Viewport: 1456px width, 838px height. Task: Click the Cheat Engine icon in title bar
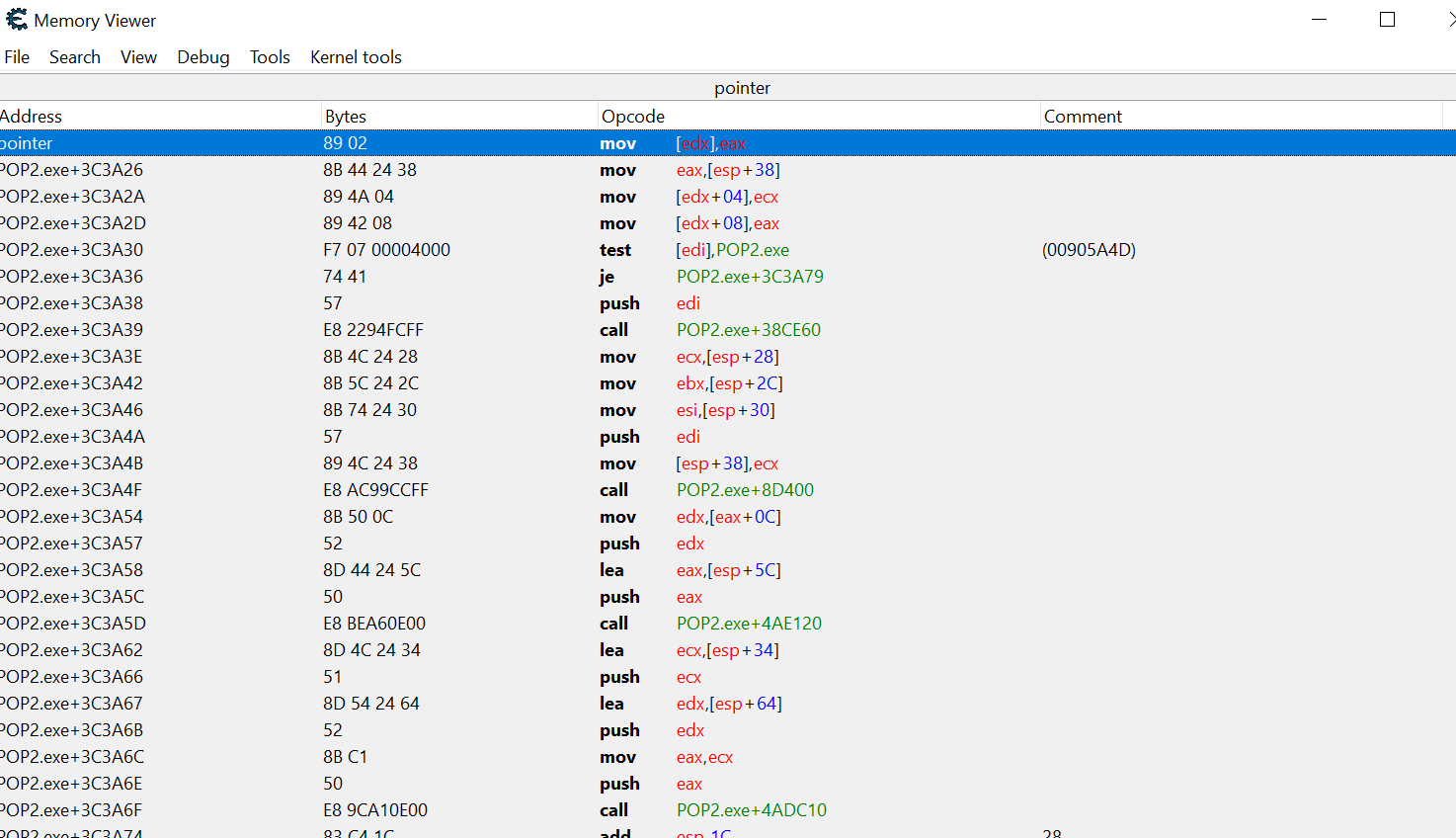(17, 20)
